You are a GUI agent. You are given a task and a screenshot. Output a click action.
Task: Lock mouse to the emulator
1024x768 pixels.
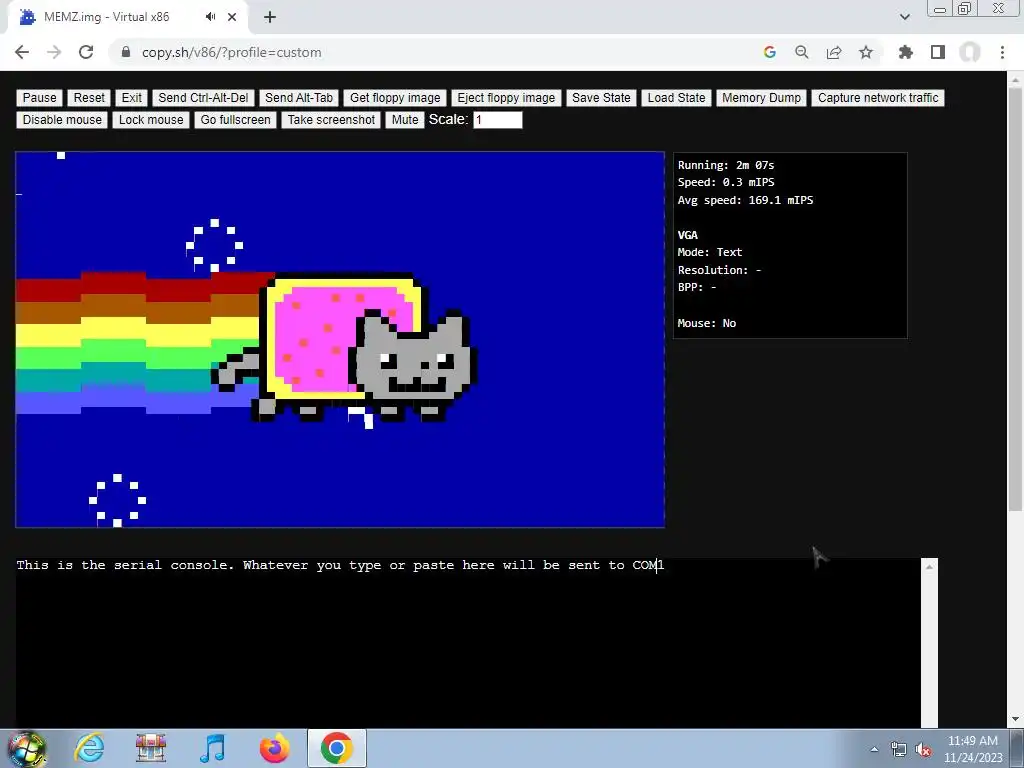click(151, 120)
